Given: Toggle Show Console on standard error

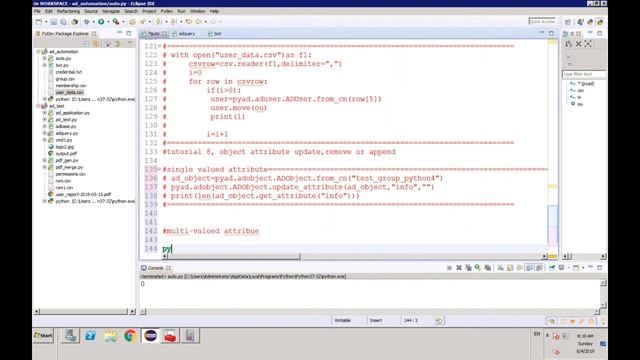Looking at the screenshot, I should coord(539,268).
